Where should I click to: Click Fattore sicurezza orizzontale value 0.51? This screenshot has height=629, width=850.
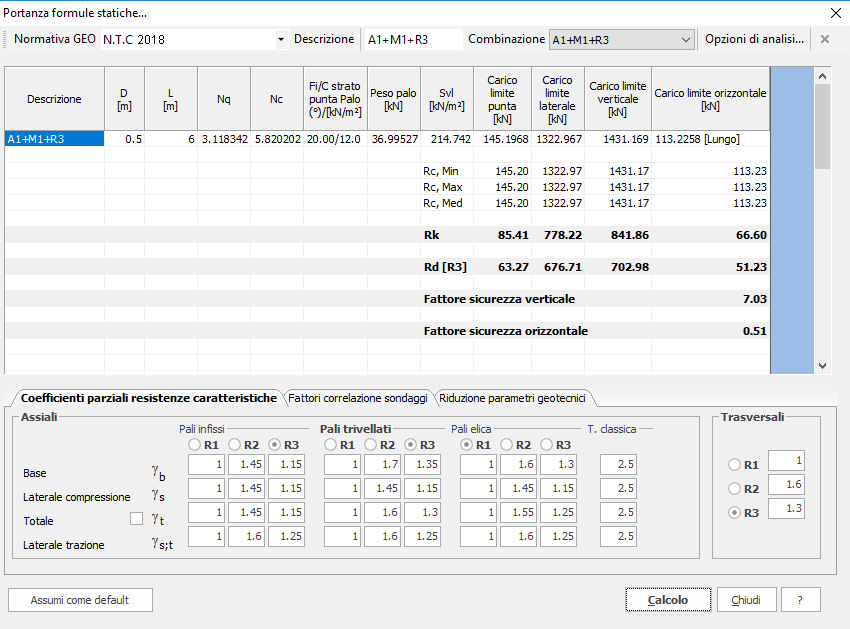(755, 331)
